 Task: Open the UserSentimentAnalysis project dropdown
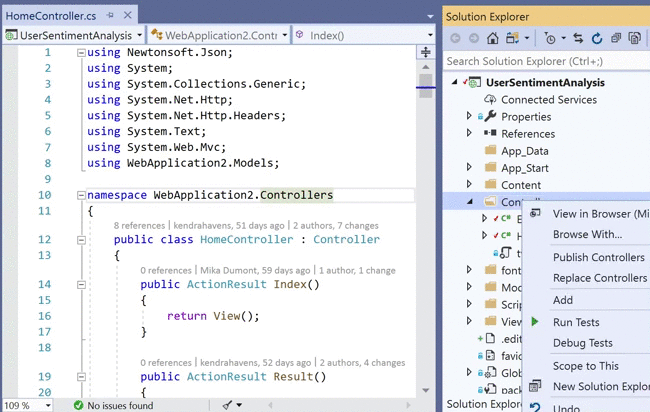(x=139, y=35)
